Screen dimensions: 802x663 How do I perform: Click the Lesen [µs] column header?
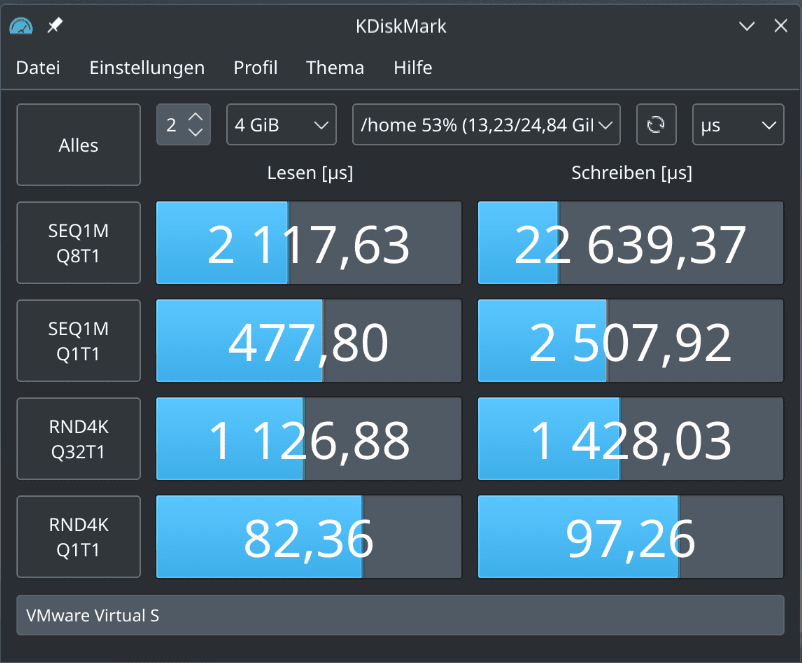click(x=309, y=173)
